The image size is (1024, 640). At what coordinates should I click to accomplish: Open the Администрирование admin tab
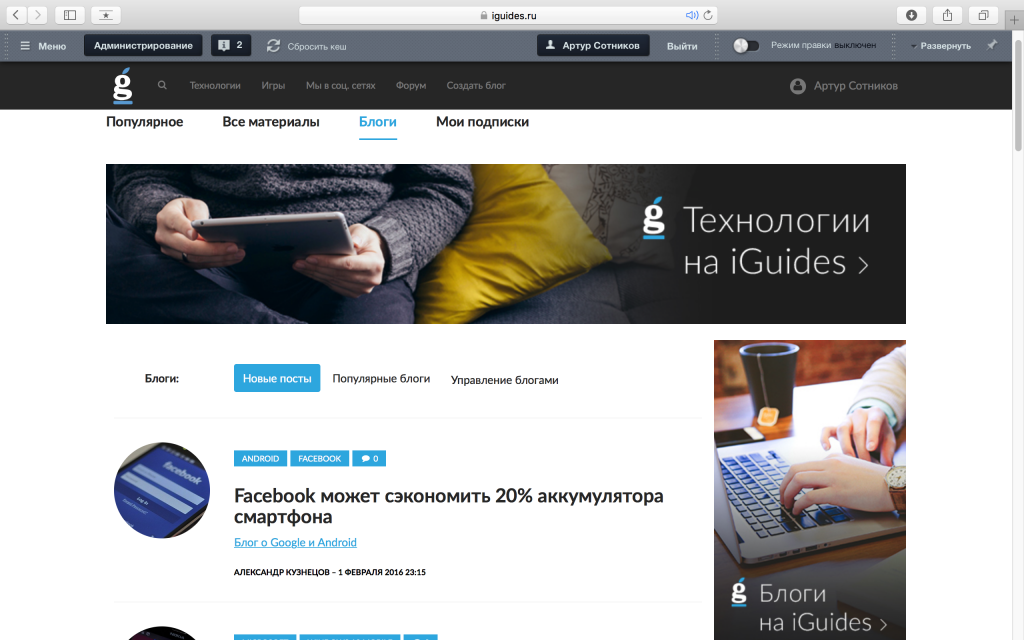(143, 45)
